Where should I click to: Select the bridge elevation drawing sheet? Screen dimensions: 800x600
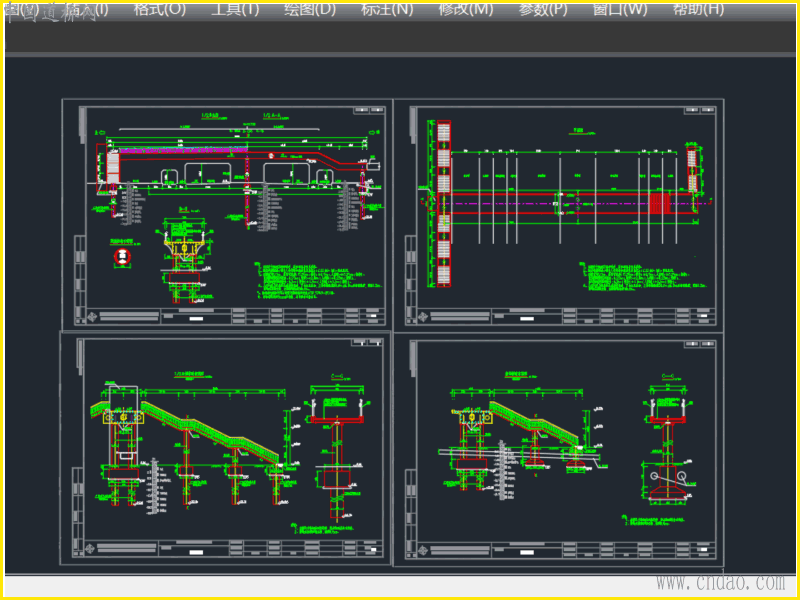[227, 215]
